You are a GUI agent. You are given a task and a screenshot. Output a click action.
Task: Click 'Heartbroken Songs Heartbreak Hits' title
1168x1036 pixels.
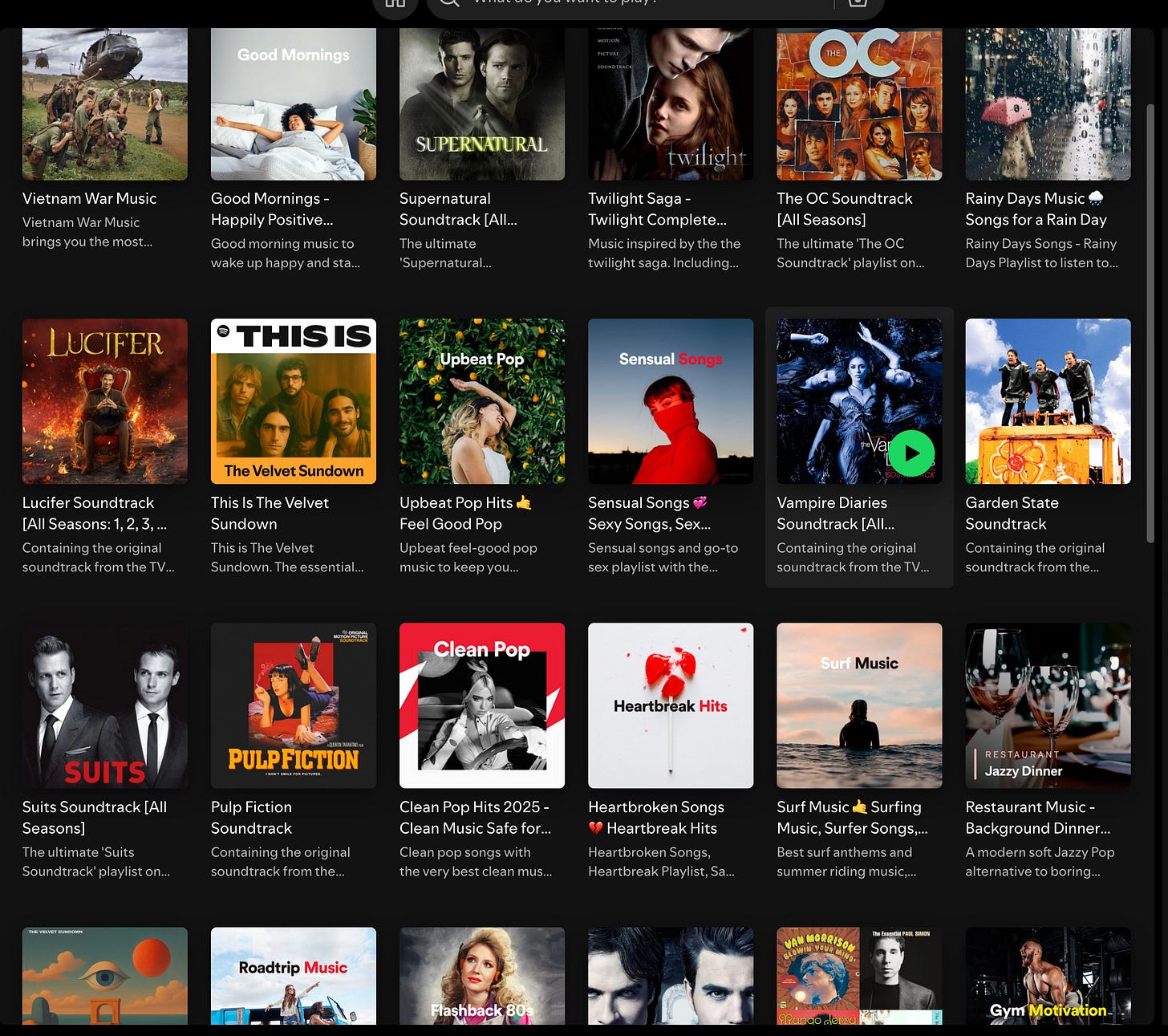[655, 817]
